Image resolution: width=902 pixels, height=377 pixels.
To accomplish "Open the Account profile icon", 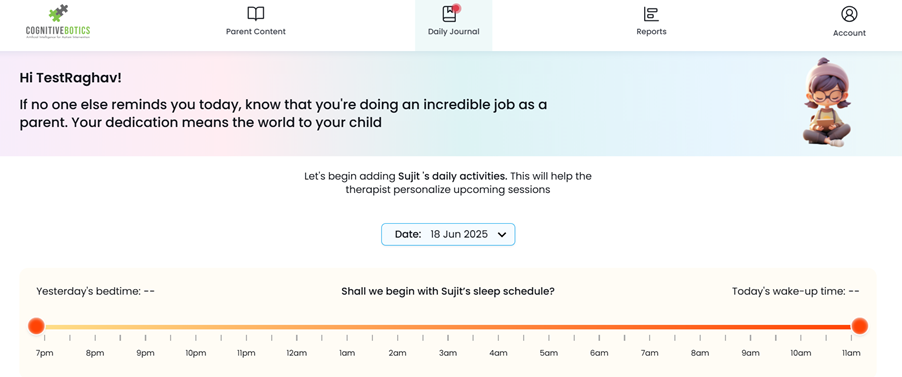I will click(849, 14).
